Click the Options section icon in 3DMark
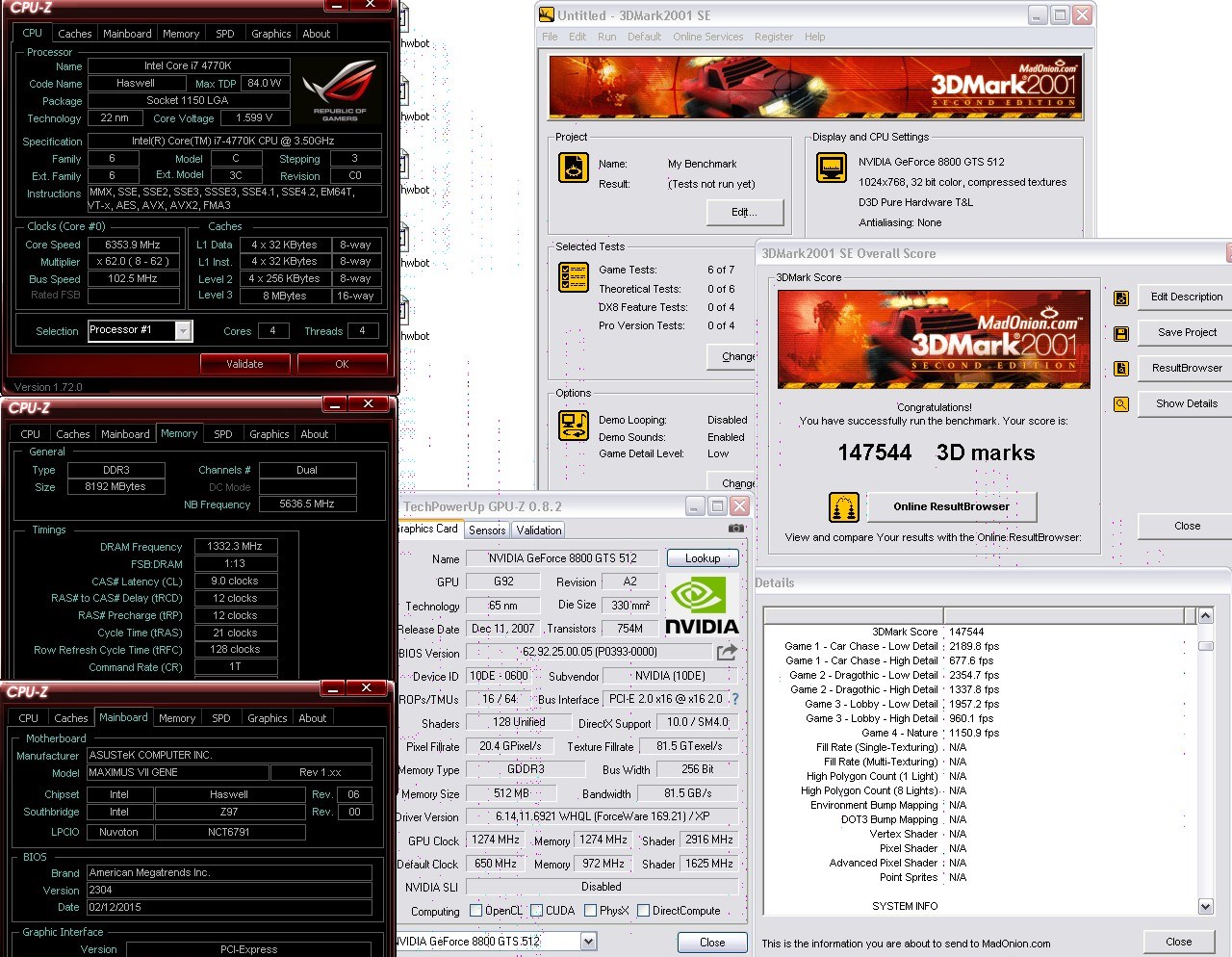Image resolution: width=1232 pixels, height=957 pixels. coord(574,426)
